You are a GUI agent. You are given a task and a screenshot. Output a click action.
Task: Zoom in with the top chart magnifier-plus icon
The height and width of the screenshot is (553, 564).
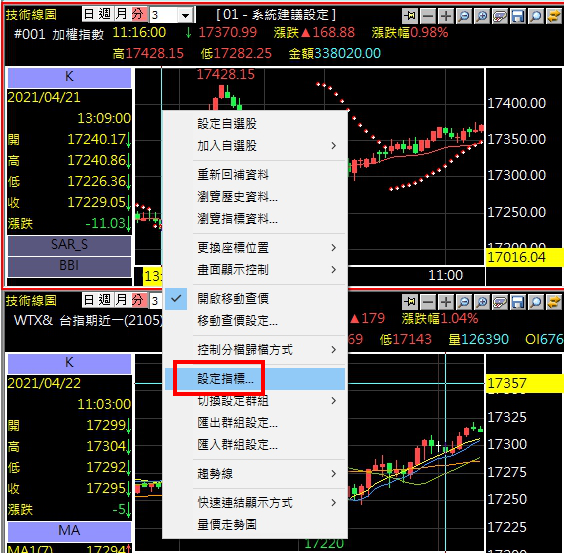click(482, 15)
